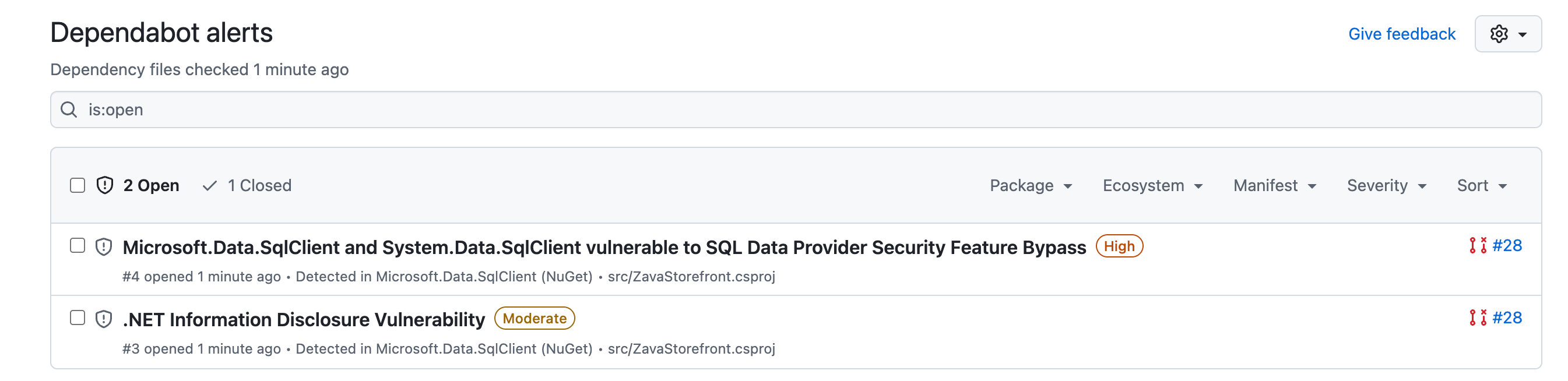1568x381 pixels.
Task: Show the 2 Open alerts tab
Action: pos(150,186)
